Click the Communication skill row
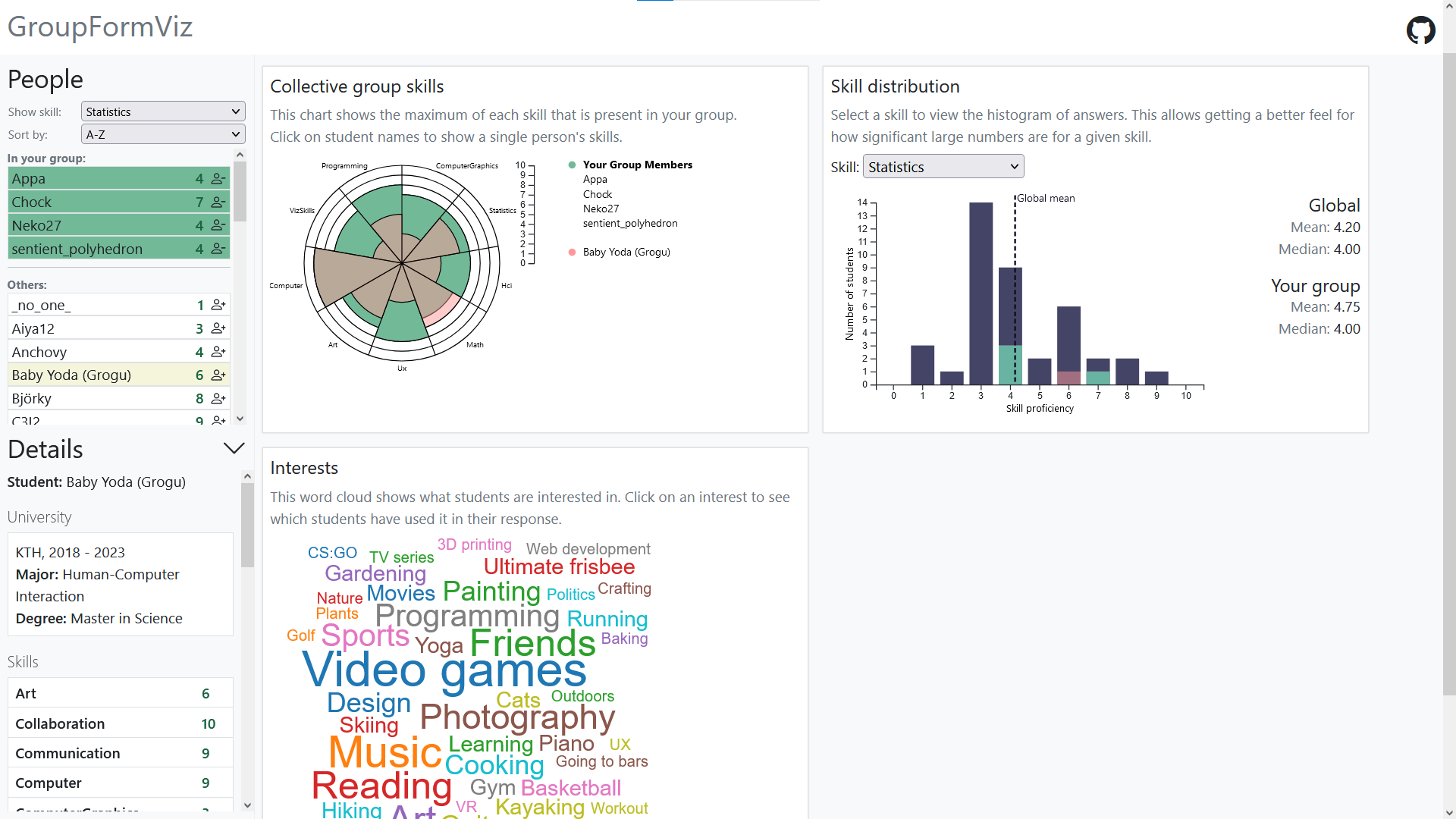This screenshot has height=819, width=1456. (121, 753)
